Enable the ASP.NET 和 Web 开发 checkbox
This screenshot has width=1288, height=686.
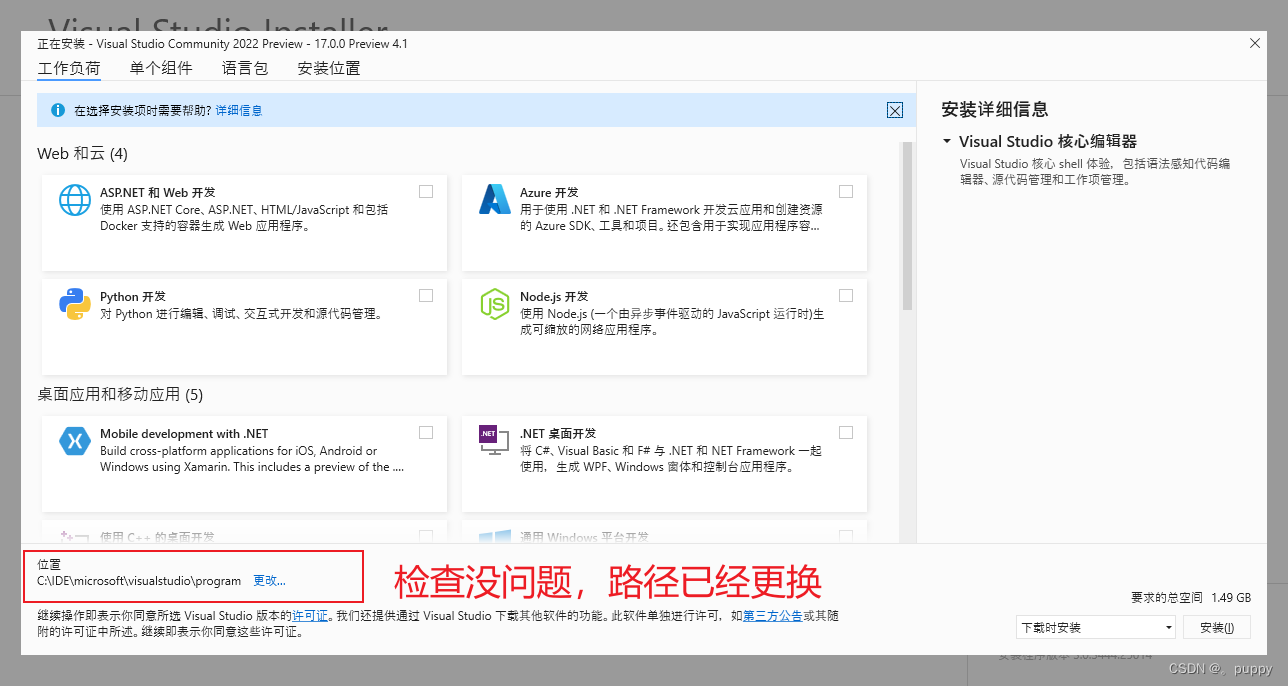pyautogui.click(x=425, y=191)
